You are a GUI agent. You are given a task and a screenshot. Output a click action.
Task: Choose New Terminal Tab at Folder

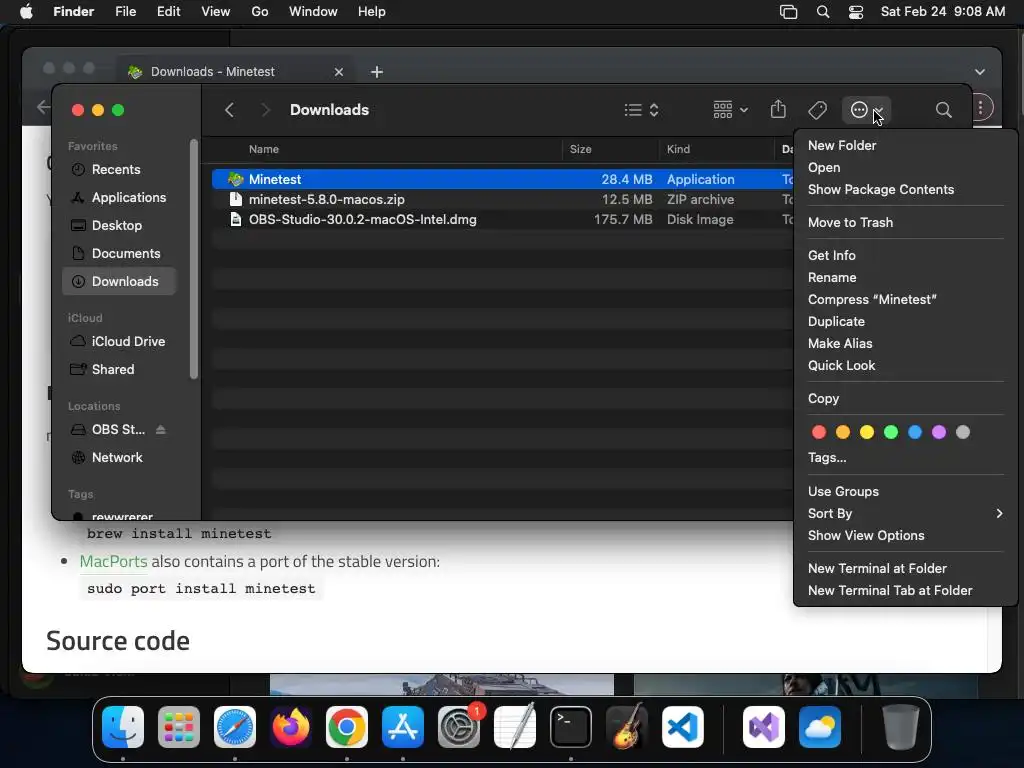pyautogui.click(x=905, y=590)
